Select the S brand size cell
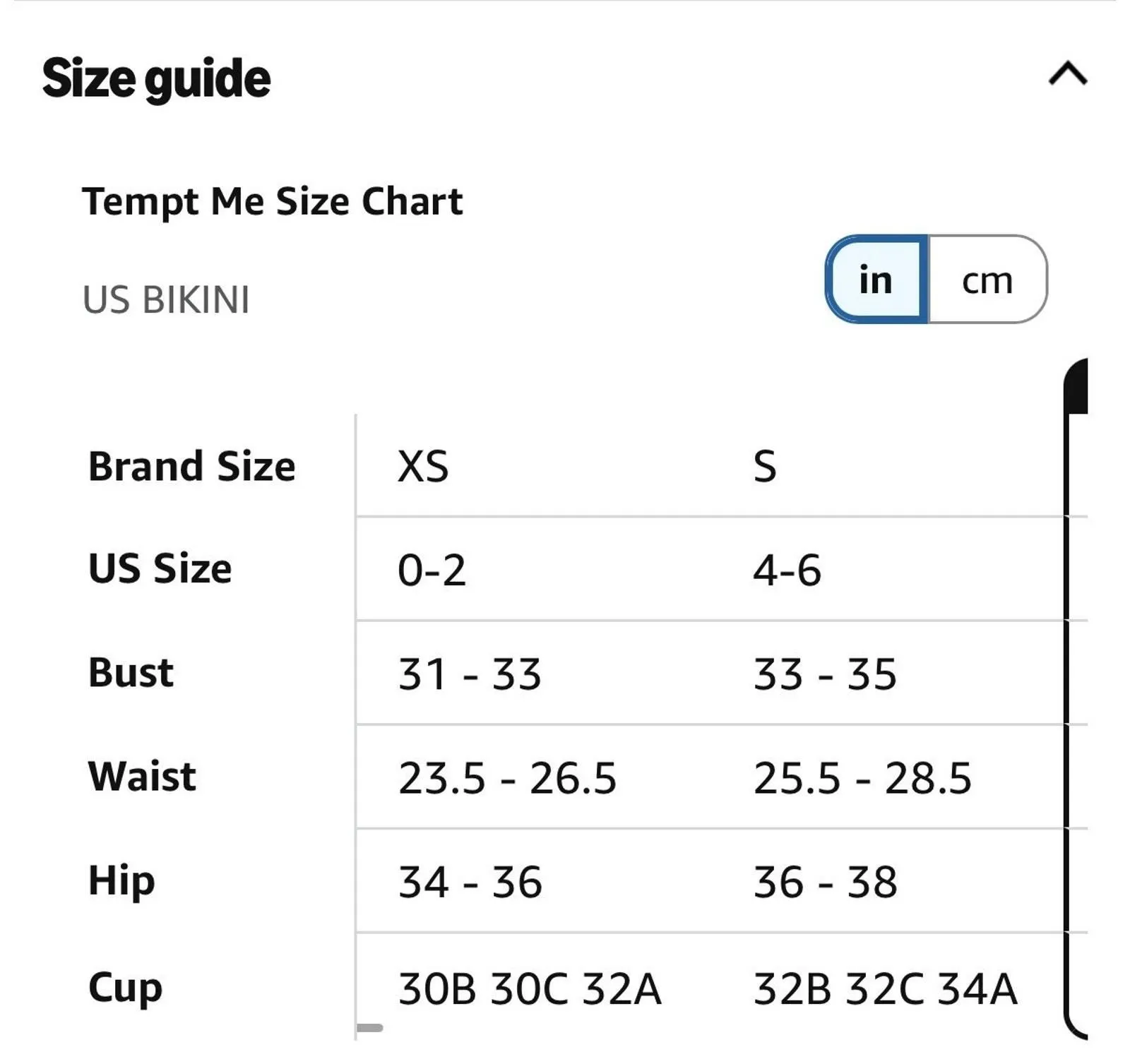 pyautogui.click(x=765, y=467)
